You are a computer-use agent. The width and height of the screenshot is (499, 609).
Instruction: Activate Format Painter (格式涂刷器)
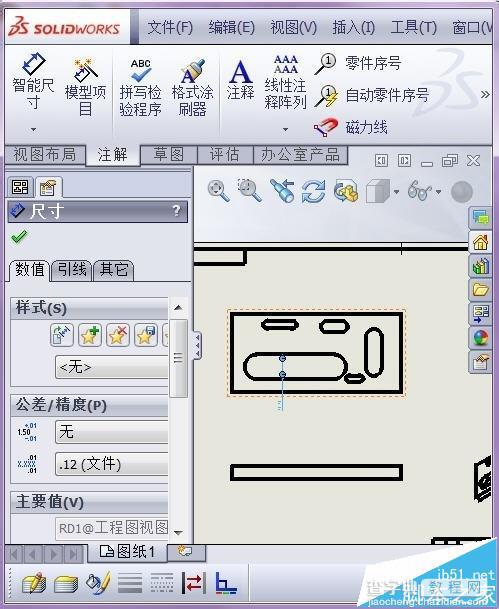pos(193,87)
